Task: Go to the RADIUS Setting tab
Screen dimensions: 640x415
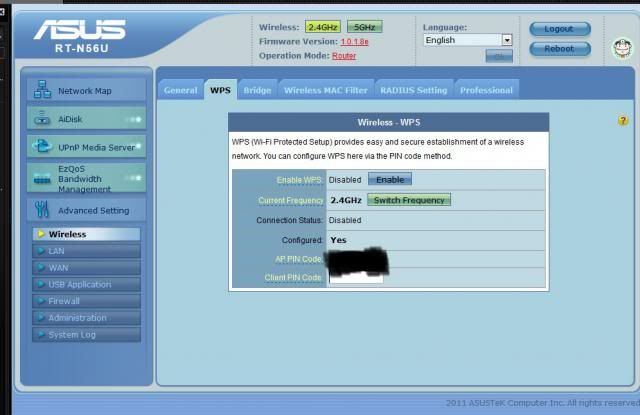Action: pyautogui.click(x=413, y=90)
